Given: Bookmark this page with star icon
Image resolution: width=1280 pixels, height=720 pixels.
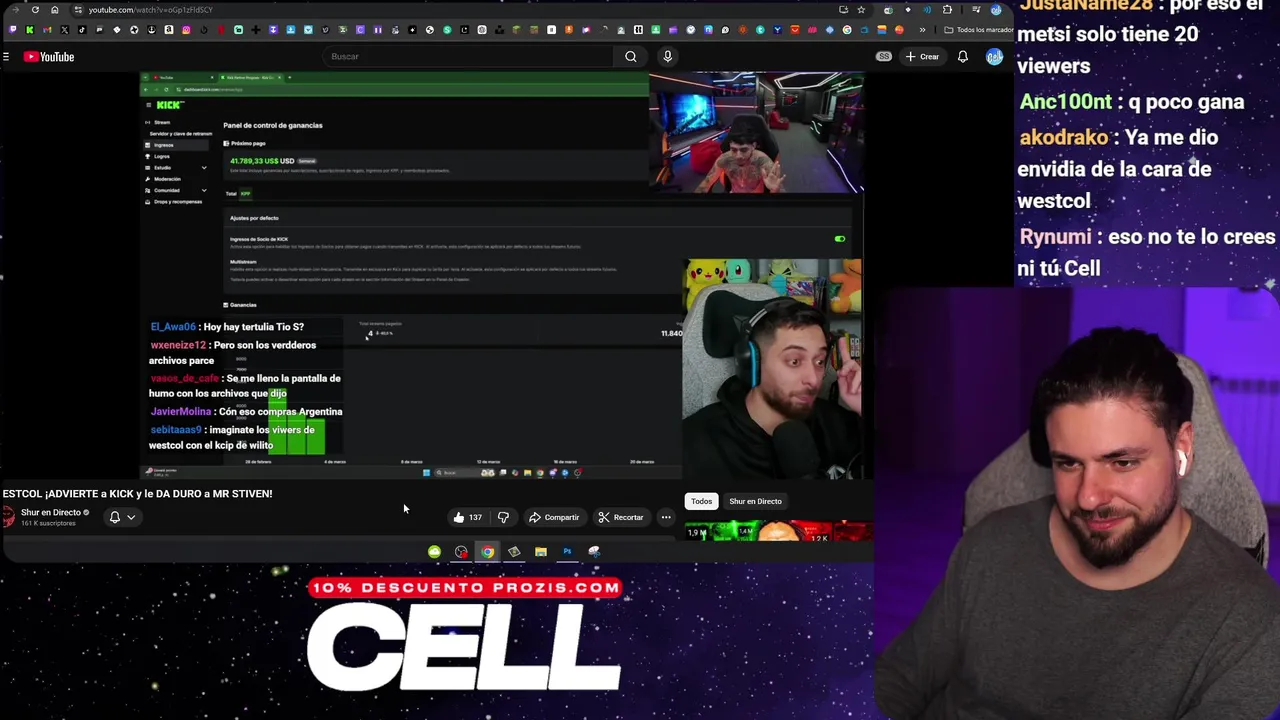Looking at the screenshot, I should point(861,10).
